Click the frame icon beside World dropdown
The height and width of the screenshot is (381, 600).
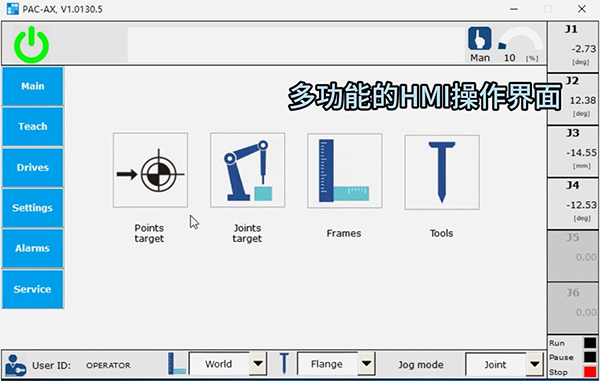[177, 363]
